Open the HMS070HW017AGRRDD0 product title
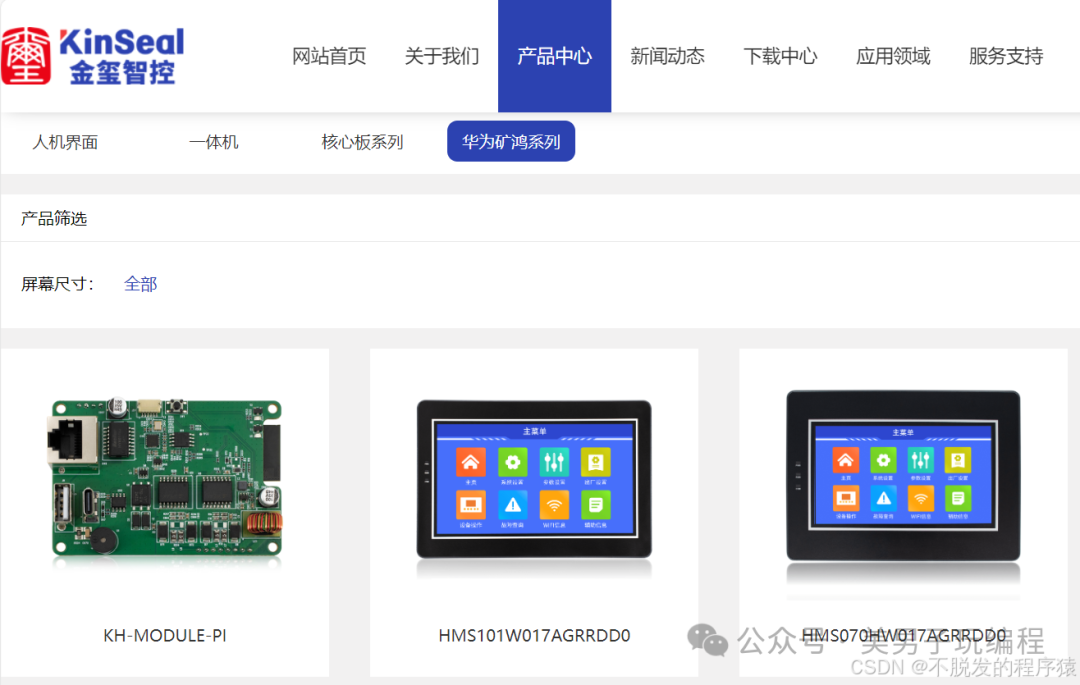The width and height of the screenshot is (1080, 685). point(904,635)
